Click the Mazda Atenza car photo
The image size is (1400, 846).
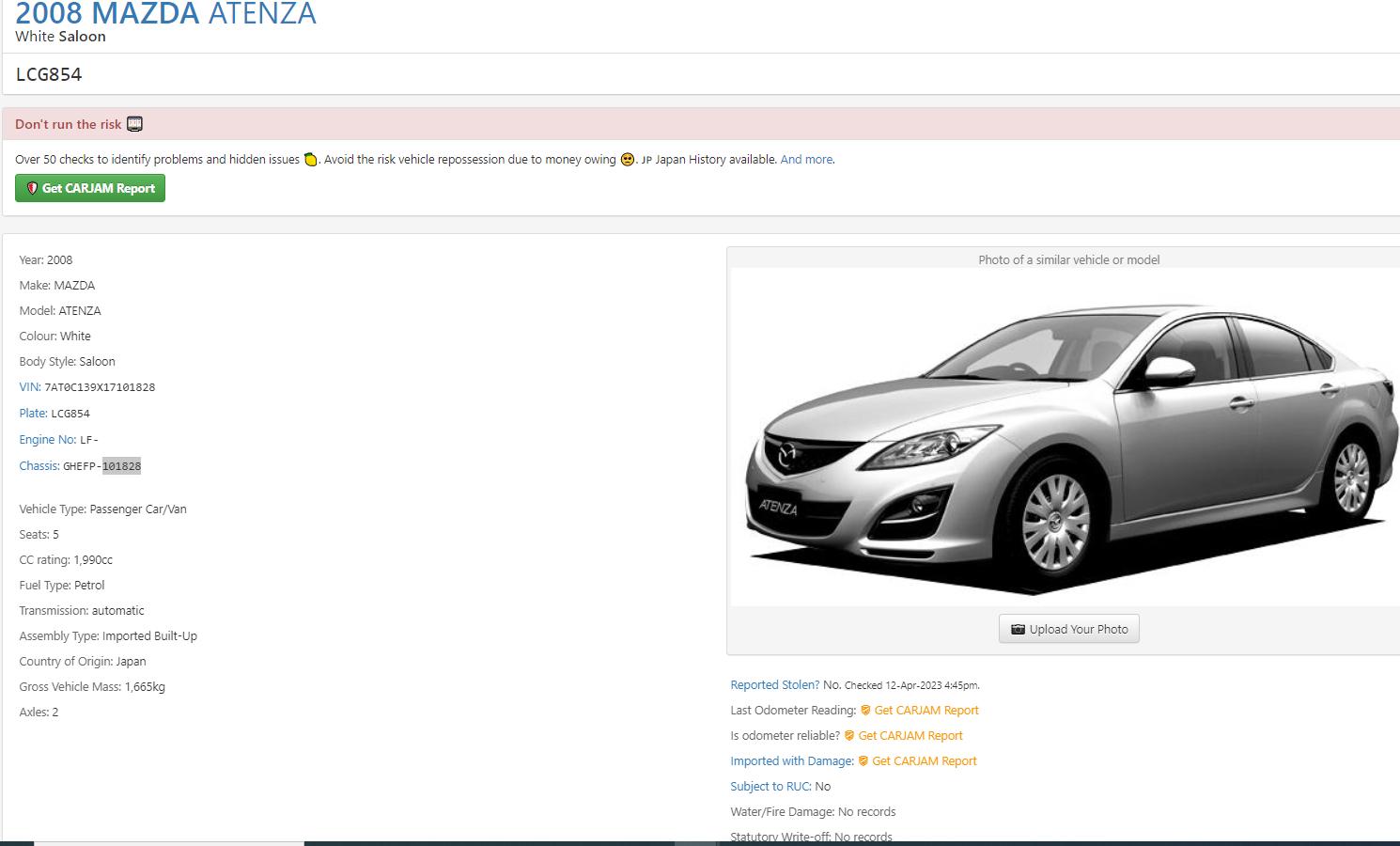point(1066,437)
